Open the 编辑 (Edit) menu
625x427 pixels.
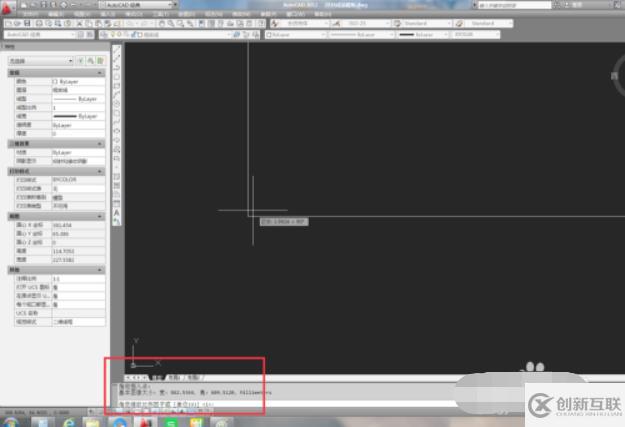[x=56, y=14]
